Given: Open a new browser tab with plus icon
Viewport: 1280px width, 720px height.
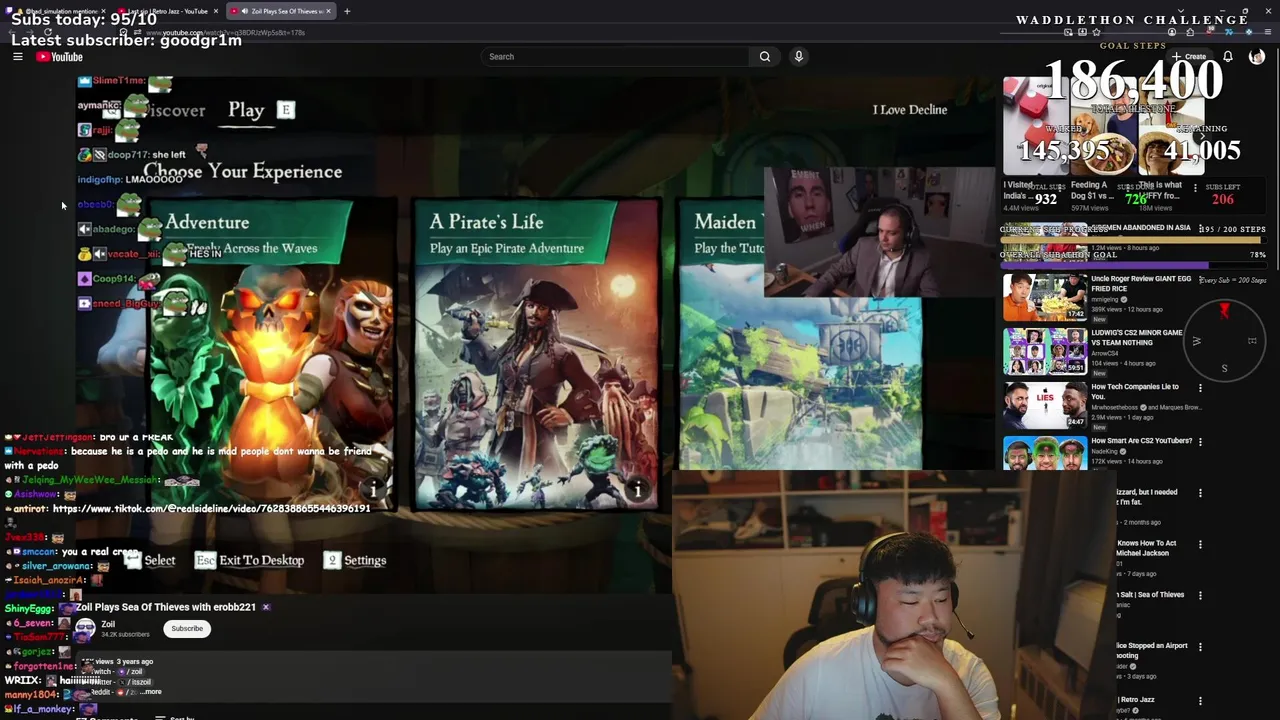Looking at the screenshot, I should click(x=347, y=11).
